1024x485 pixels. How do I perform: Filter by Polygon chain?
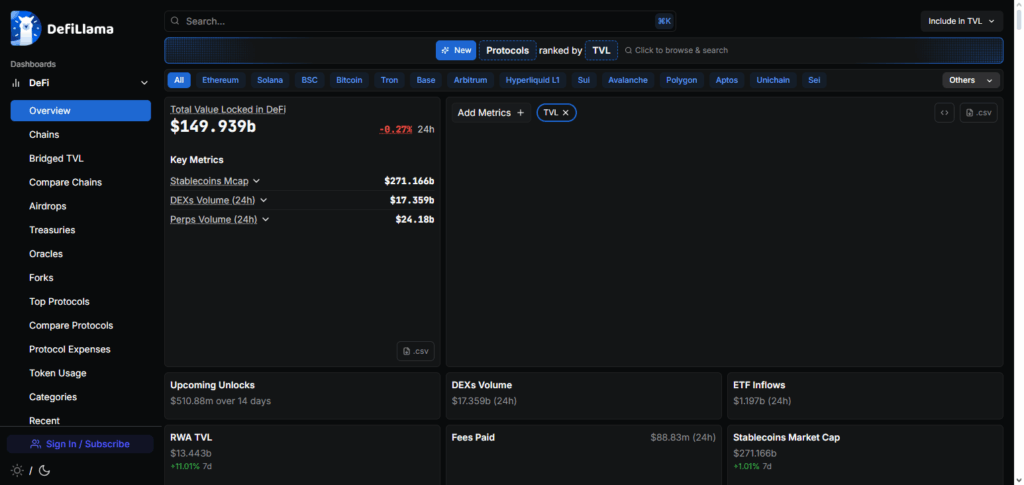[x=681, y=80]
